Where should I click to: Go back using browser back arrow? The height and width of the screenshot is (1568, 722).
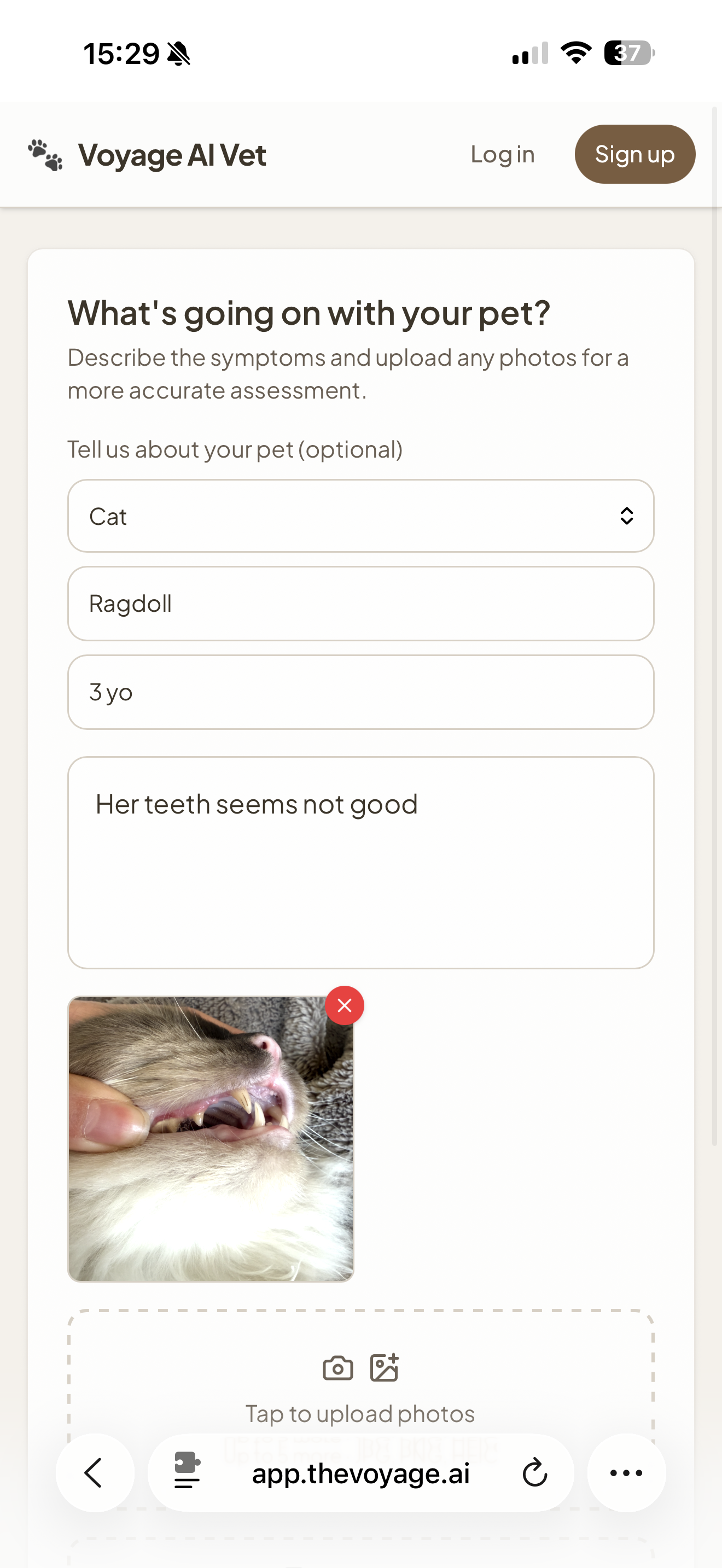point(95,1473)
